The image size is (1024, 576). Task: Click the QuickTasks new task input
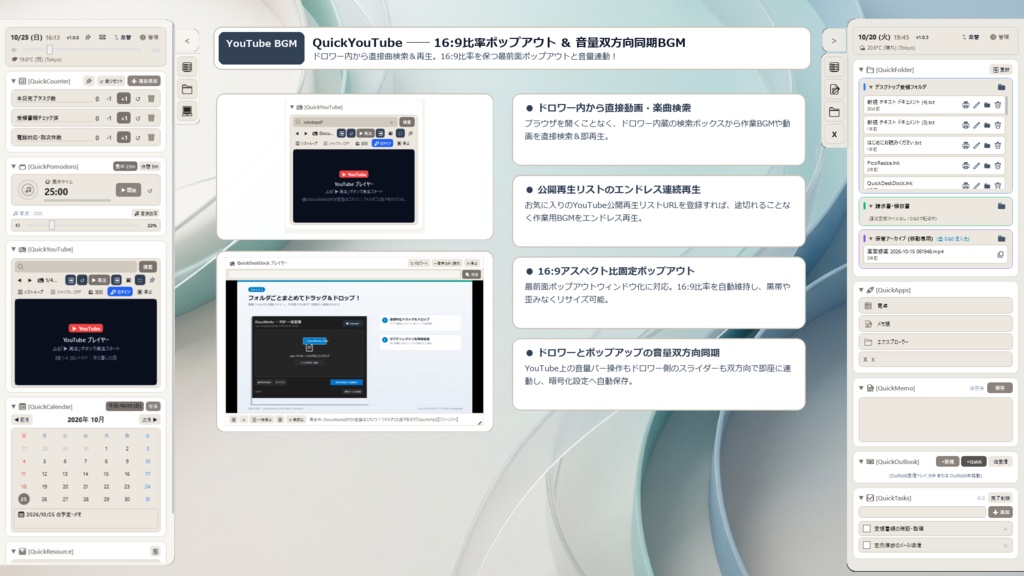pyautogui.click(x=921, y=512)
